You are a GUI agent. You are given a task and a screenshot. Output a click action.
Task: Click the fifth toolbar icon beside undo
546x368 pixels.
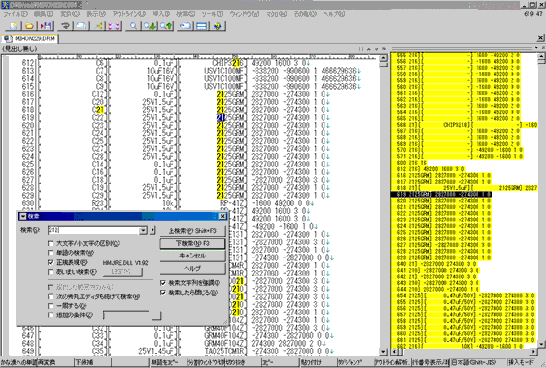coord(81,26)
